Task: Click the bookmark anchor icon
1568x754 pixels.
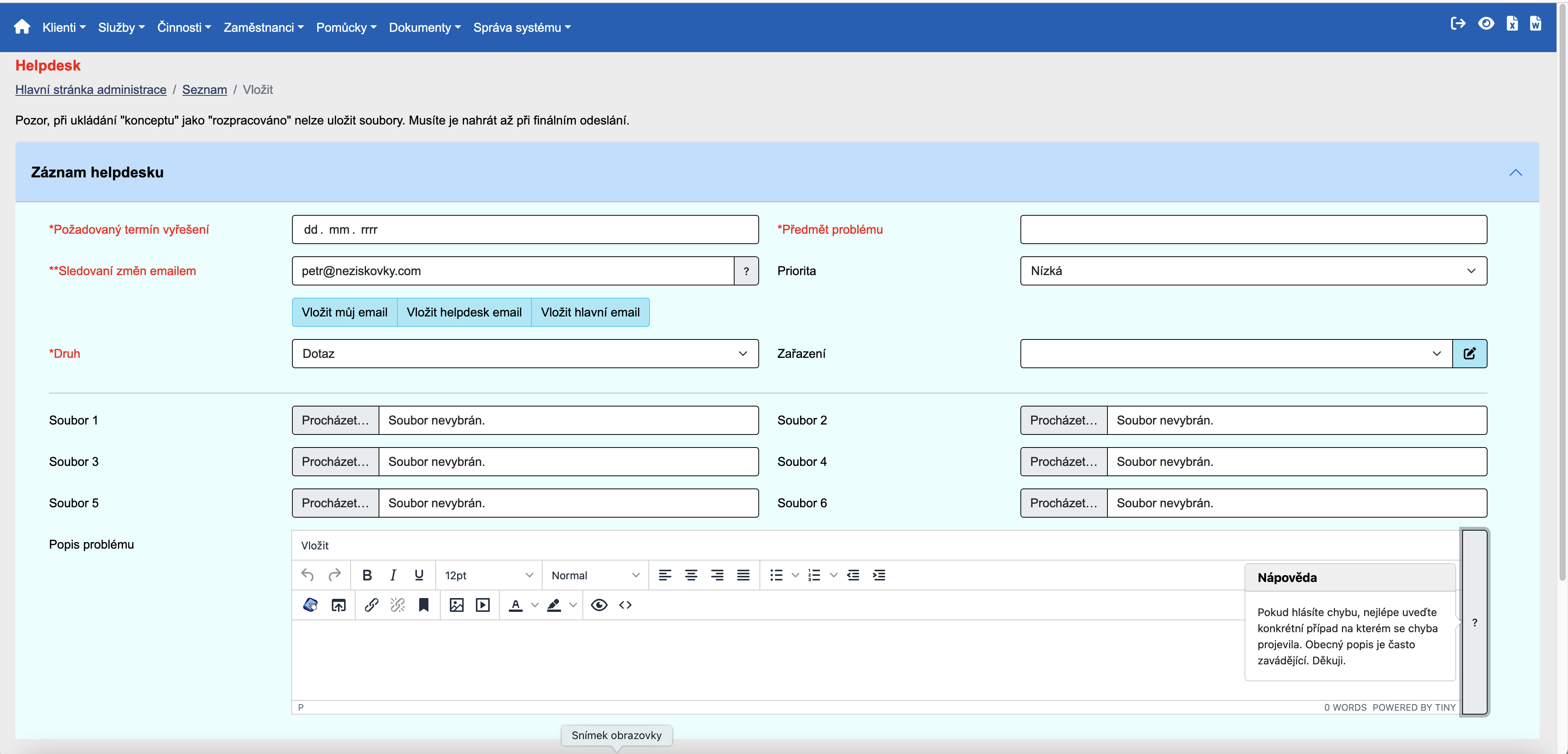Action: pyautogui.click(x=424, y=605)
